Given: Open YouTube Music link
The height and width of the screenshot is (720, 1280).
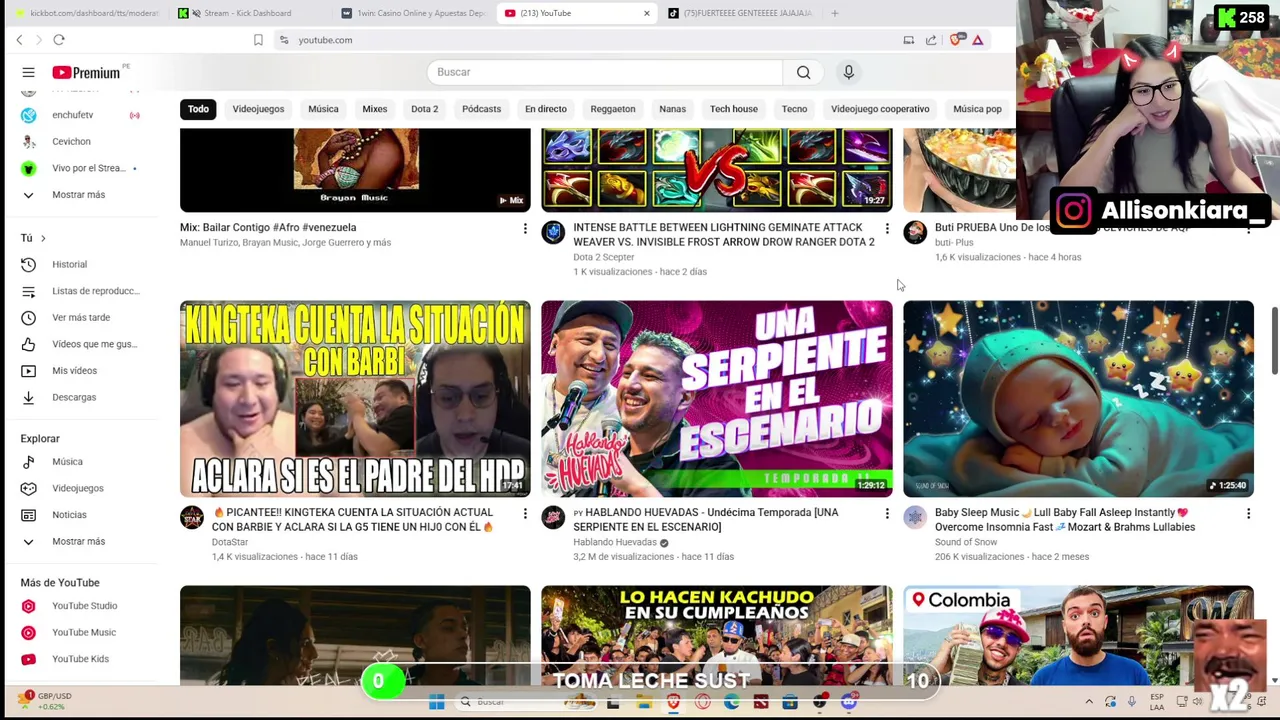Looking at the screenshot, I should (80, 633).
